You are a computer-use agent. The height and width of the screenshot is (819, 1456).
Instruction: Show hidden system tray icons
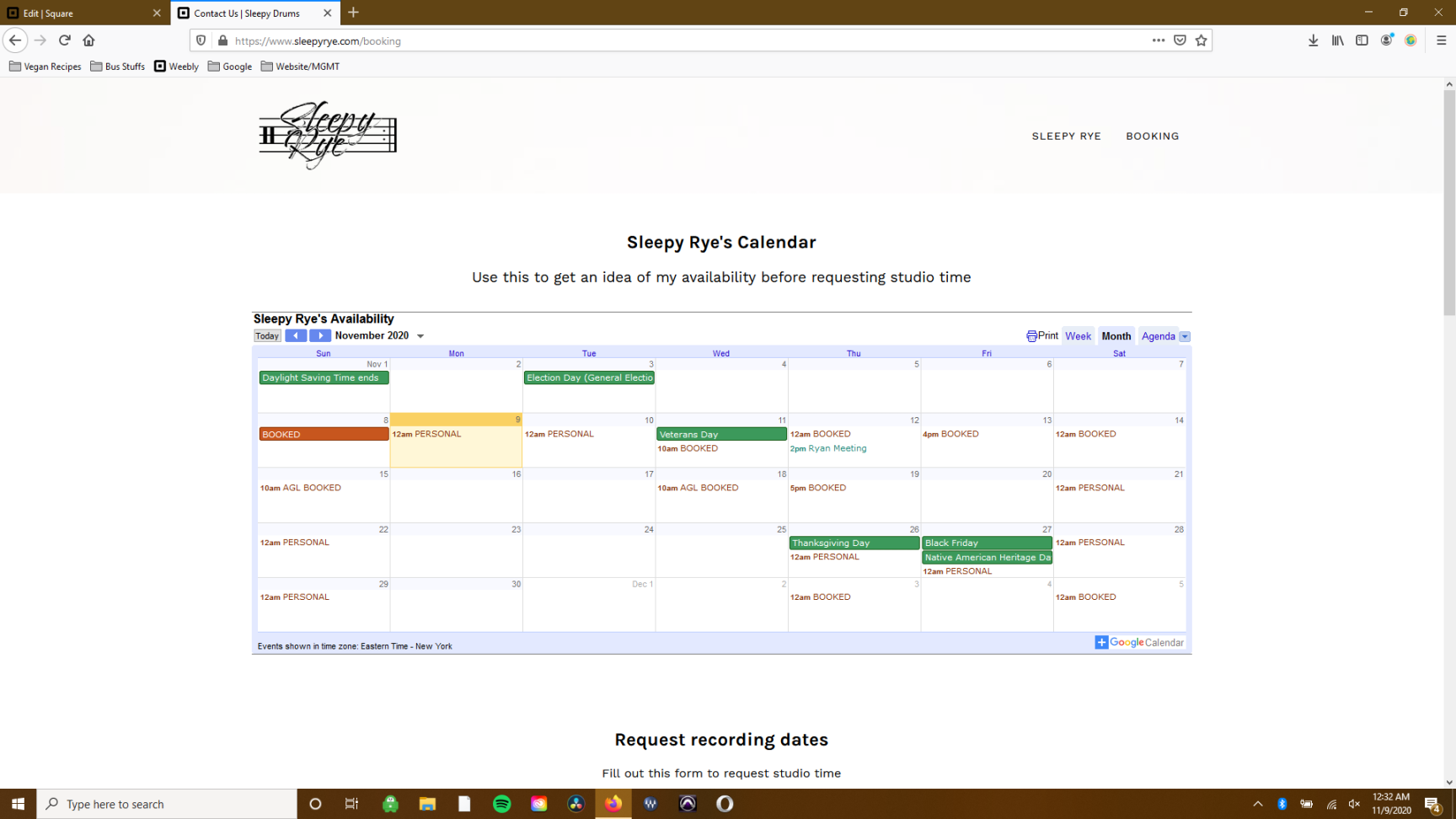[1258, 804]
